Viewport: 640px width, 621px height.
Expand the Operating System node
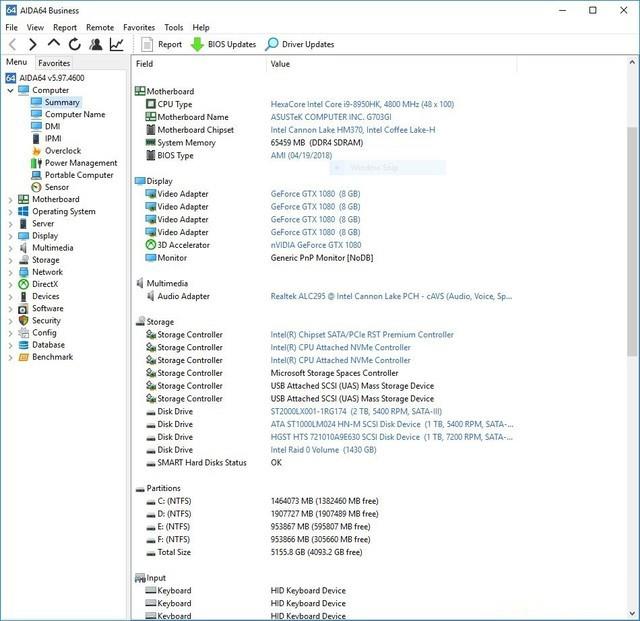[x=10, y=212]
